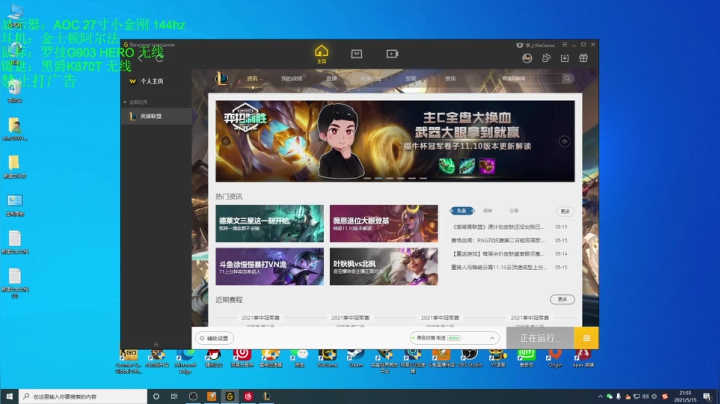Show the next banner slide
The image size is (720, 404).
click(x=564, y=141)
